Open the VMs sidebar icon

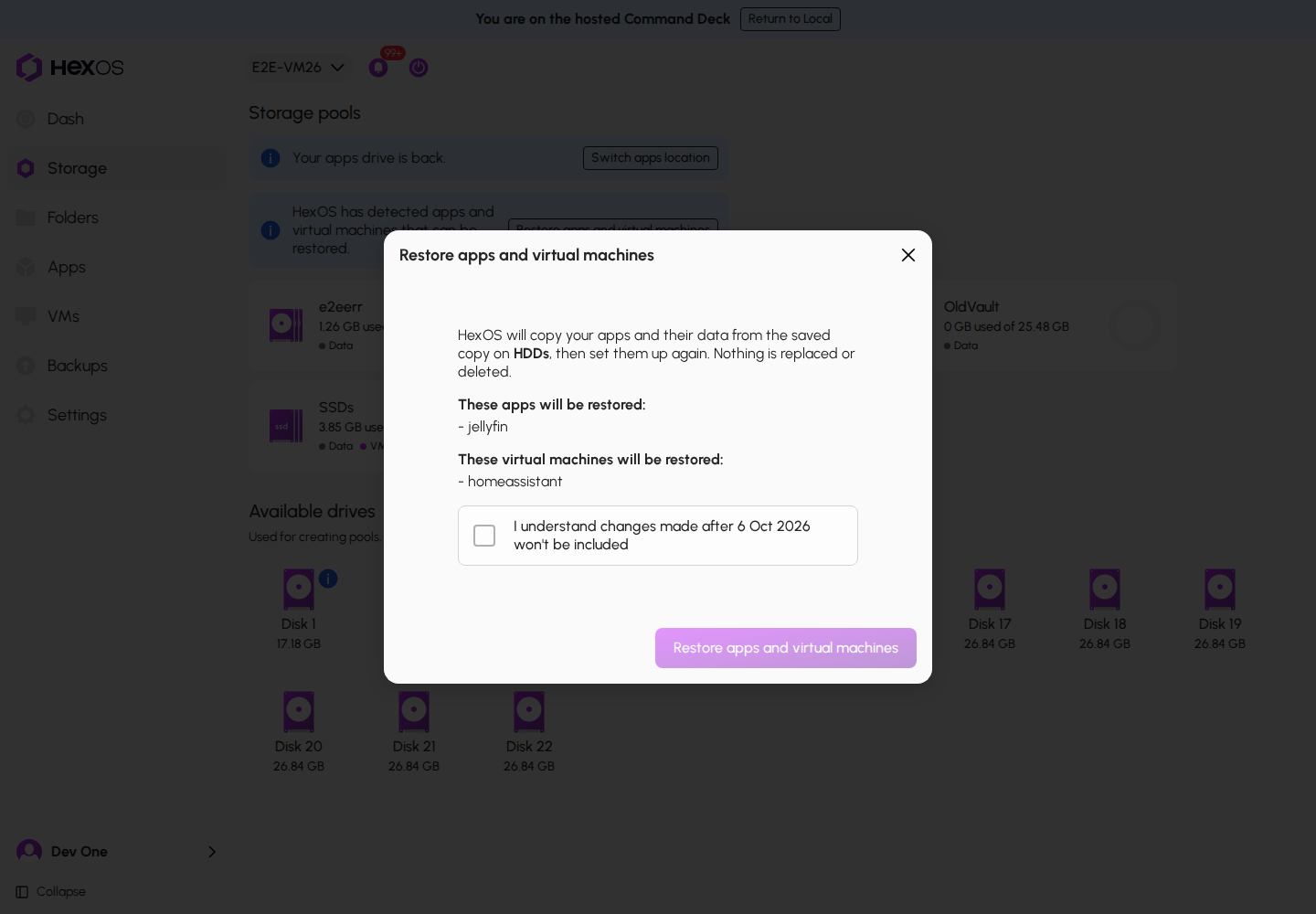point(26,316)
